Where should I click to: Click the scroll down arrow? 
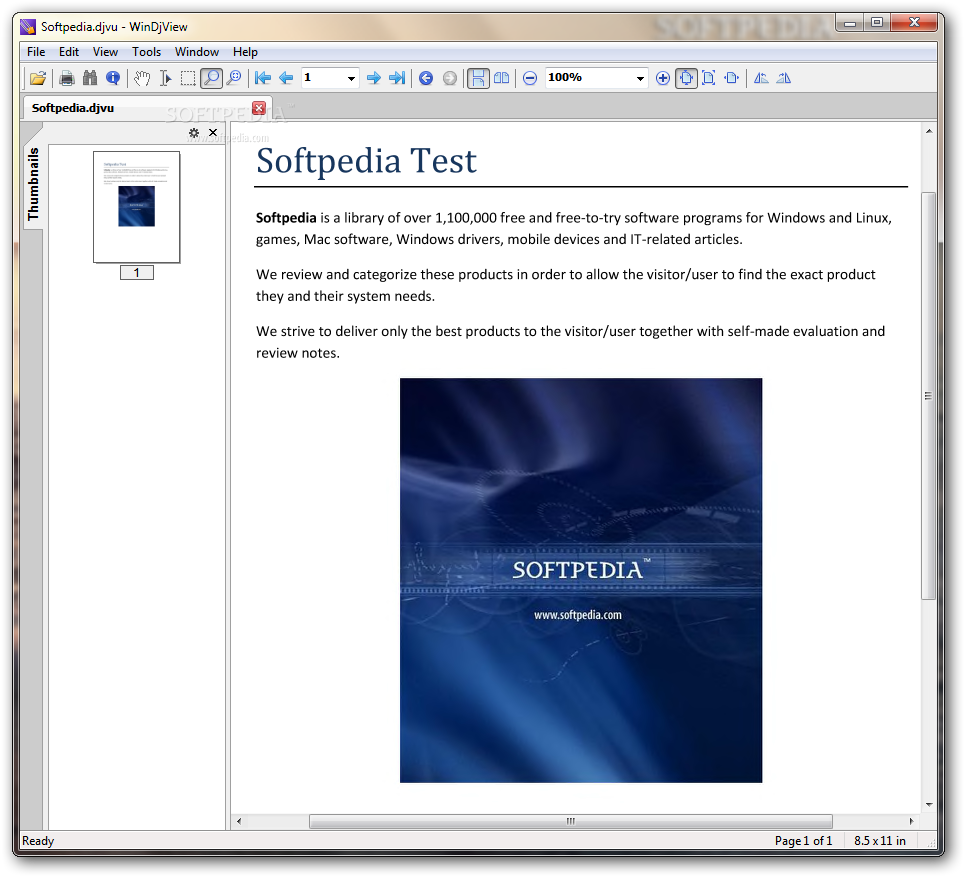929,804
